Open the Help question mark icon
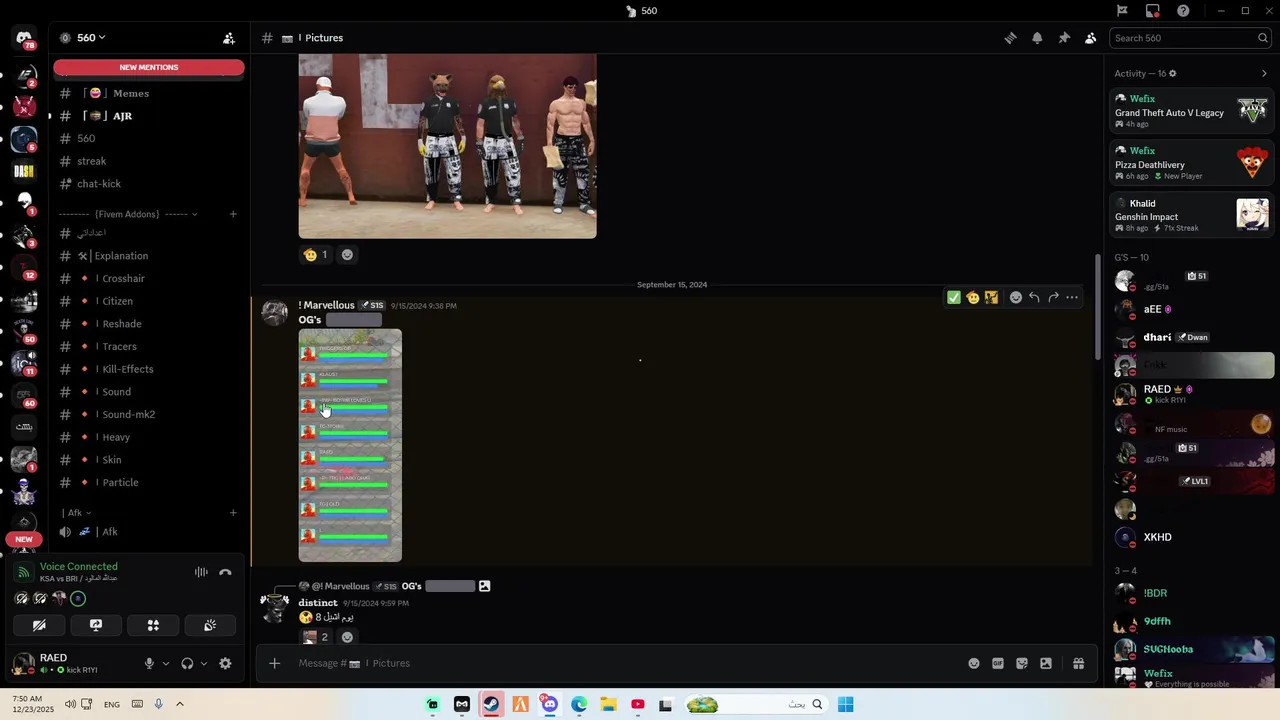Viewport: 1280px width, 720px height. (1184, 11)
